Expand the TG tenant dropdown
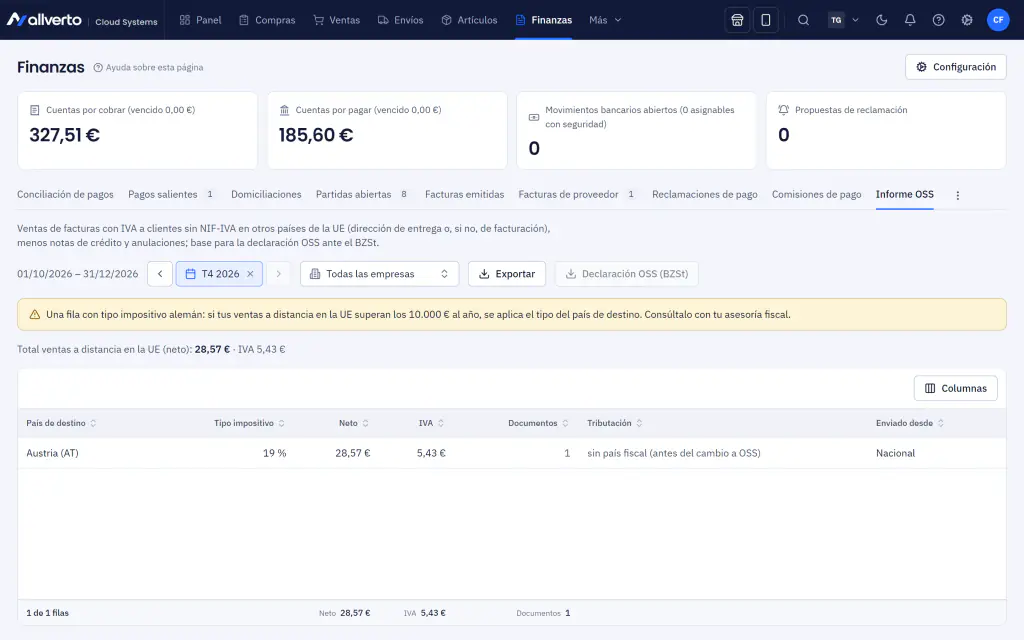The height and width of the screenshot is (640, 1024). pyautogui.click(x=843, y=20)
